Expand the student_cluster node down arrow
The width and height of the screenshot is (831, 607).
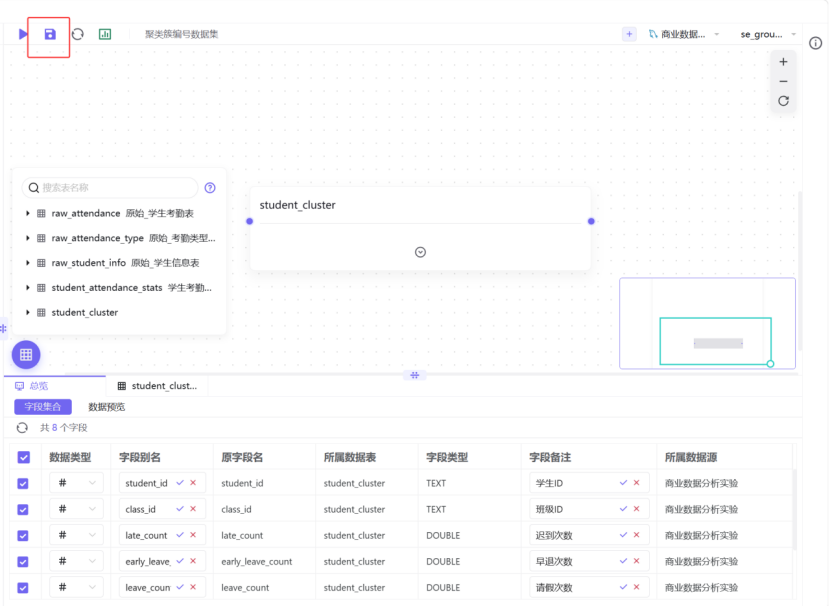point(420,252)
